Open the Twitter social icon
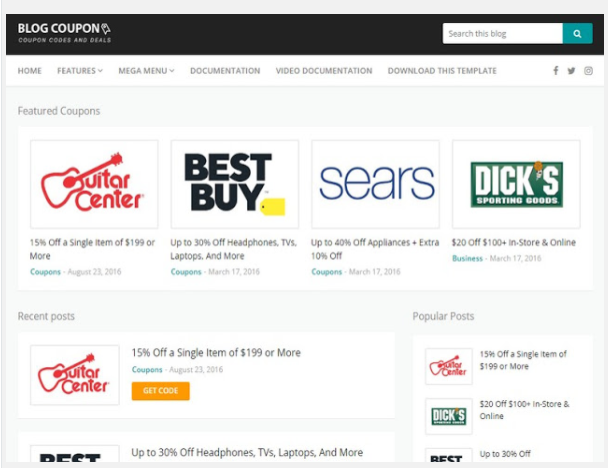The width and height of the screenshot is (608, 468). [x=571, y=71]
